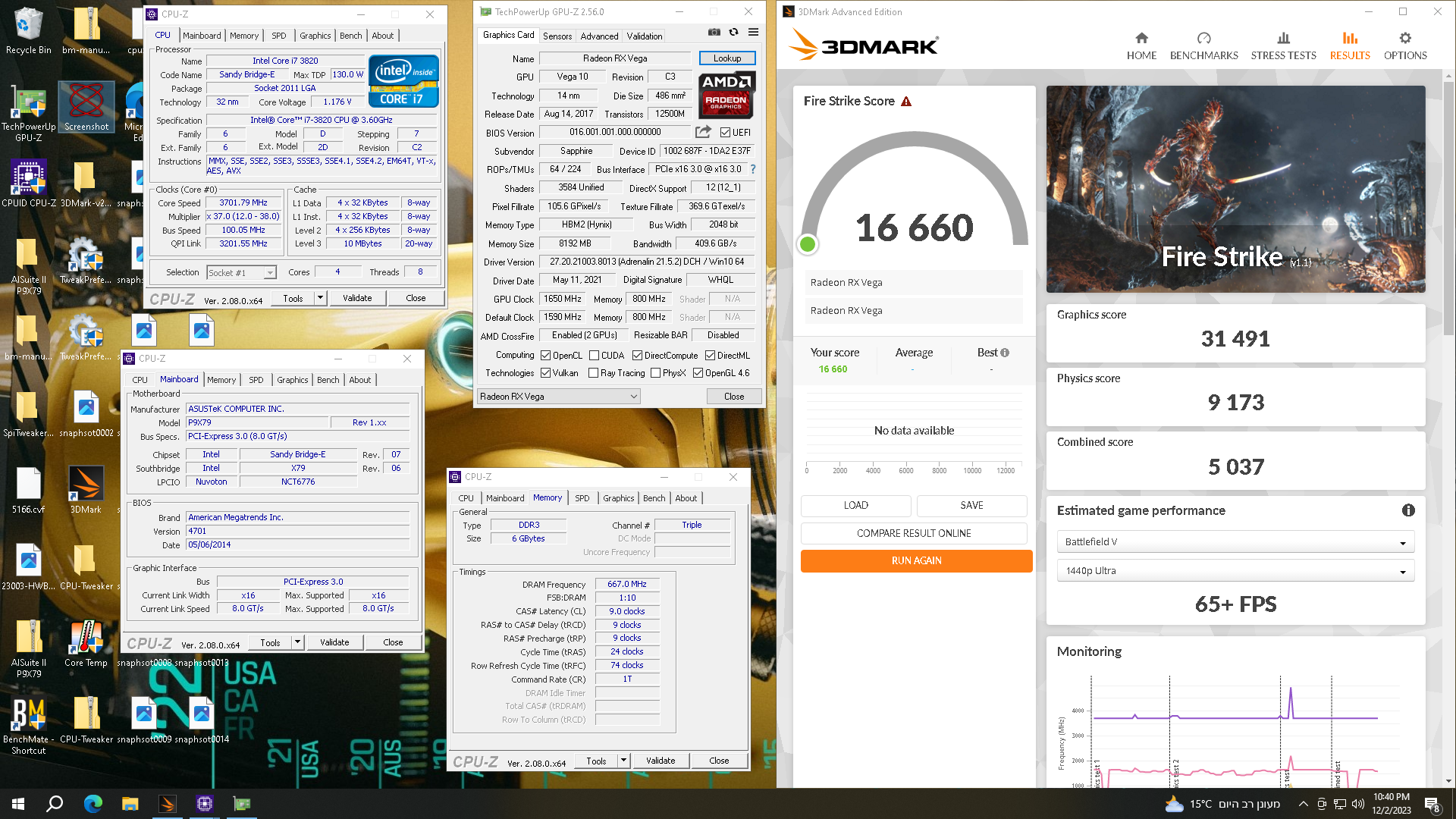Open Radeon RX Vega GPU selector dropdown
Viewport: 1456px width, 819px height.
[559, 397]
